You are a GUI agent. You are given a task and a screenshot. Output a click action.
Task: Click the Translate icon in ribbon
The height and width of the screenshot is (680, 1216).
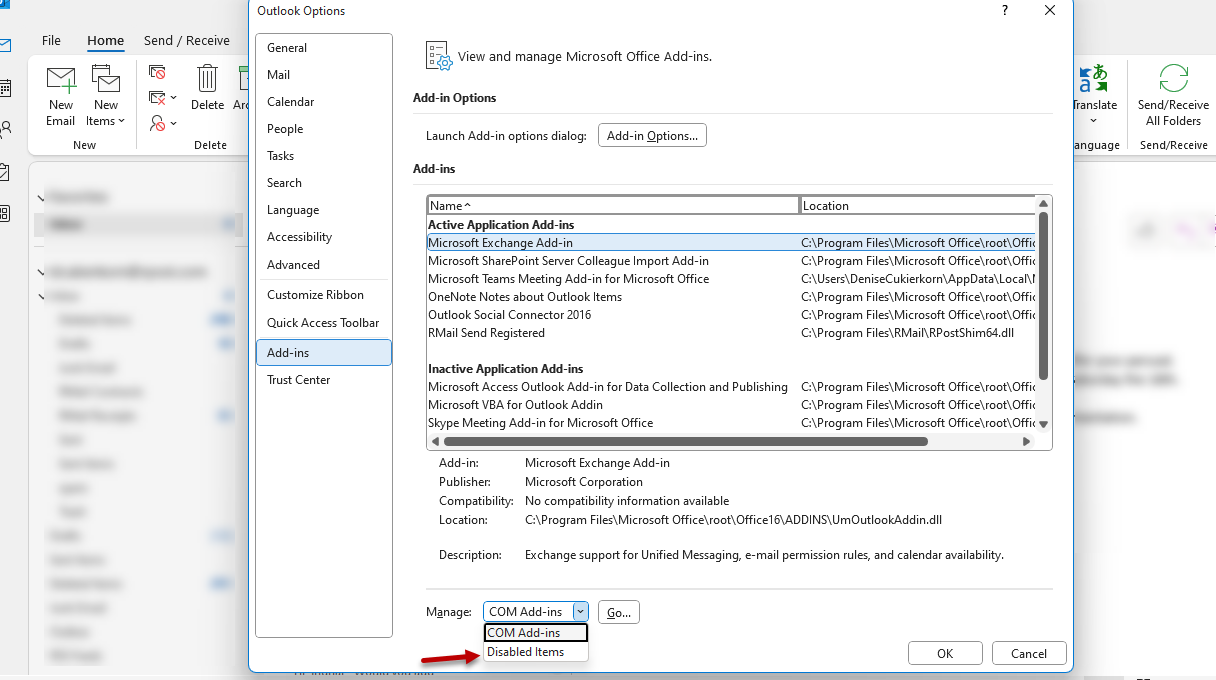coord(1093,80)
